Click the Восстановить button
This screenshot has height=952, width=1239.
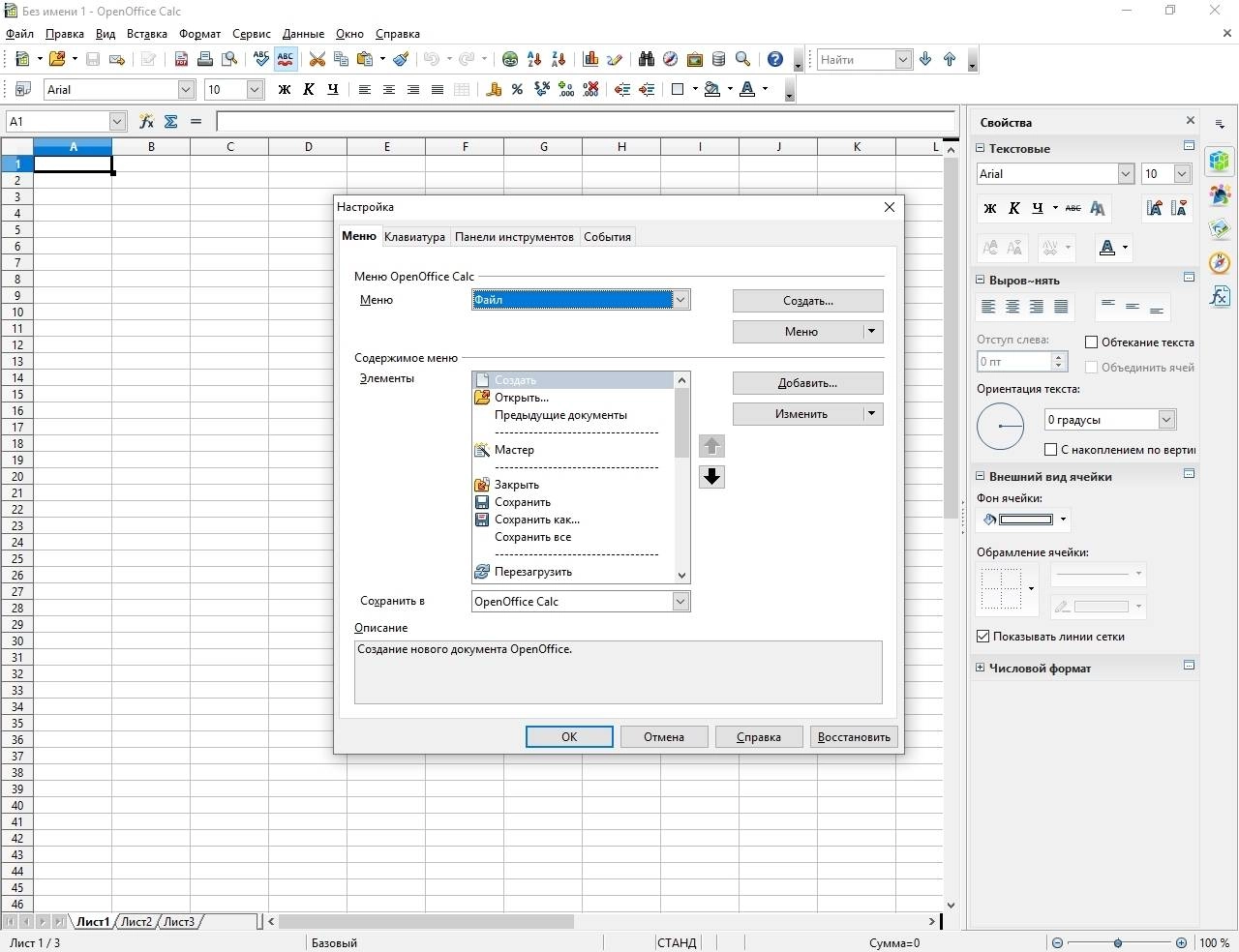tap(854, 736)
